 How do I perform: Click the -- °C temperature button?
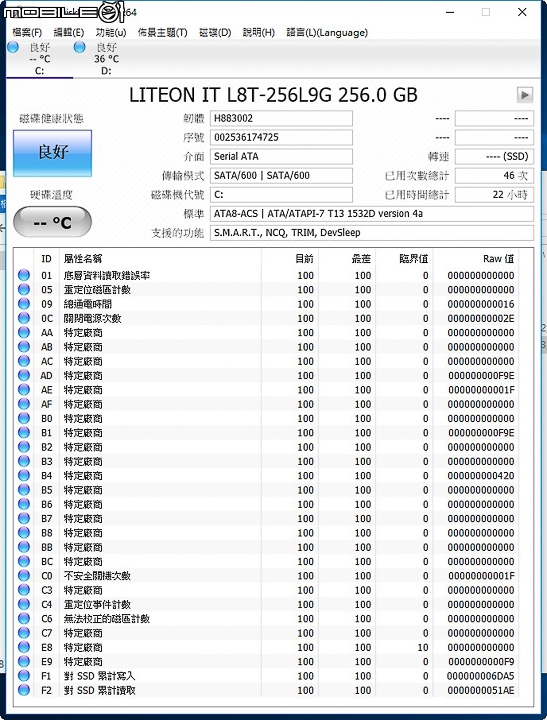click(52, 222)
